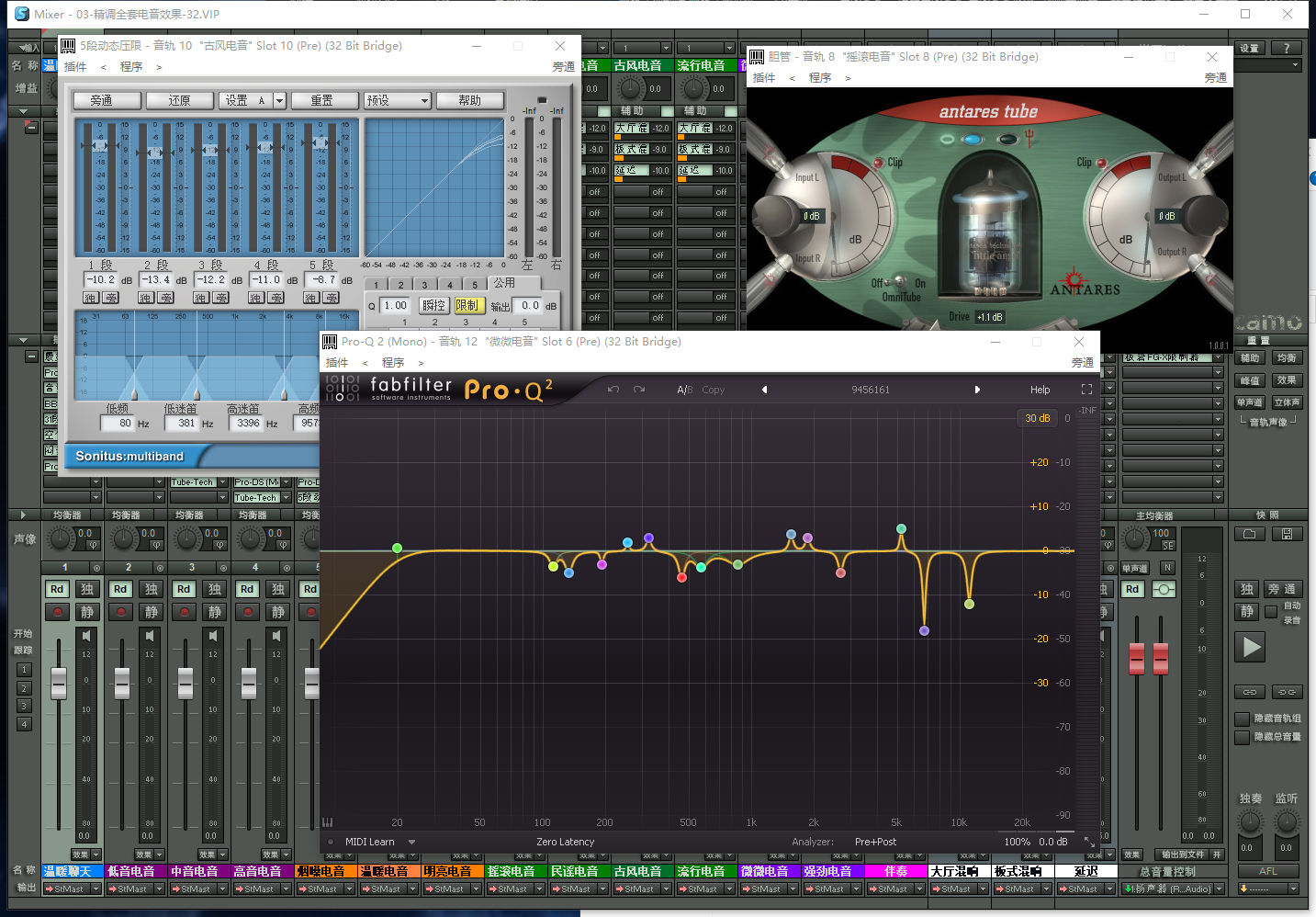
Task: Click the large play button in master section
Action: coord(1251,647)
